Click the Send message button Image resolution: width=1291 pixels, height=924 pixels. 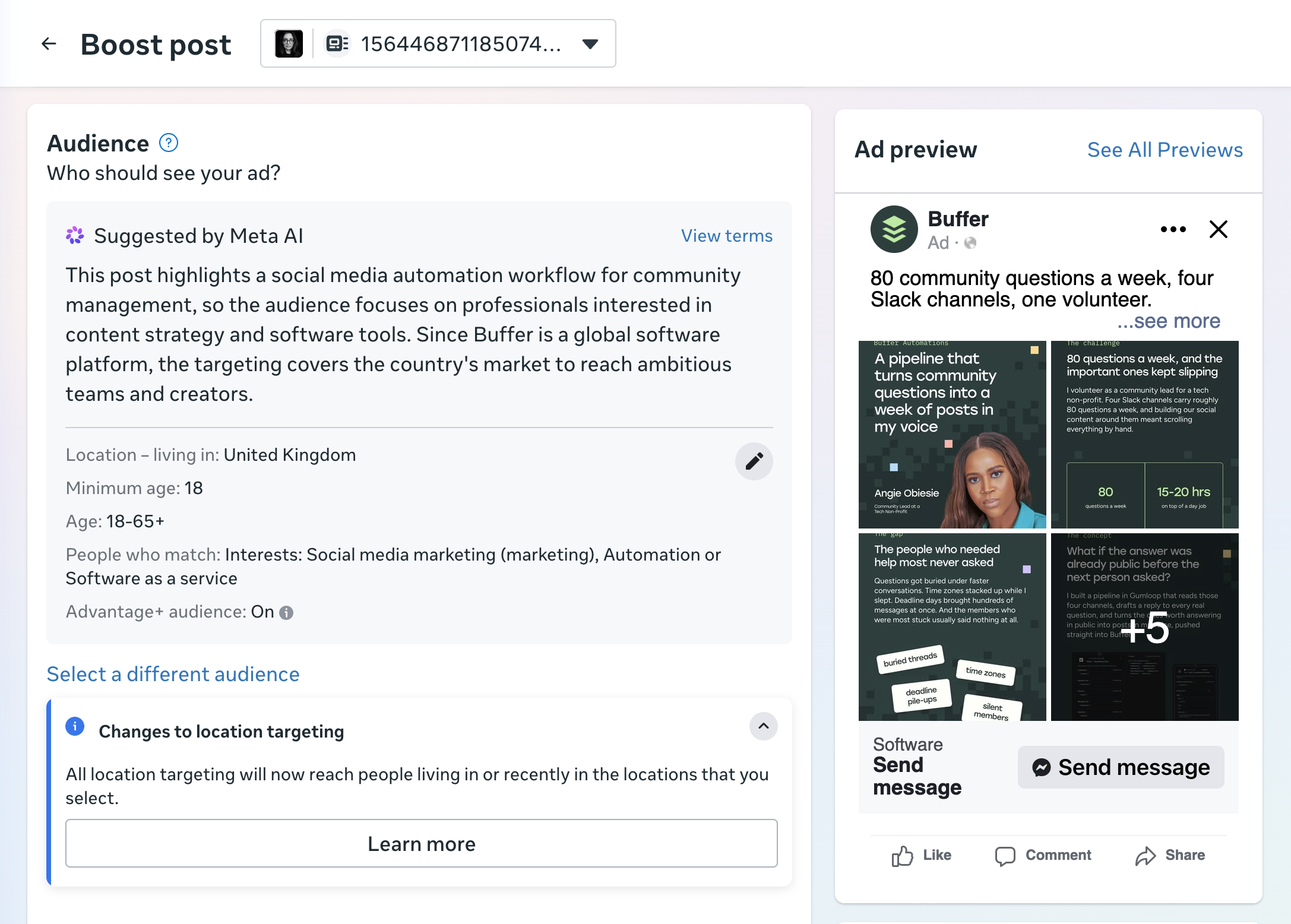coord(1121,767)
